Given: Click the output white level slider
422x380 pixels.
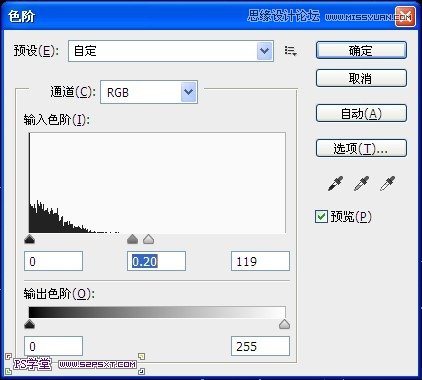Looking at the screenshot, I should (284, 324).
